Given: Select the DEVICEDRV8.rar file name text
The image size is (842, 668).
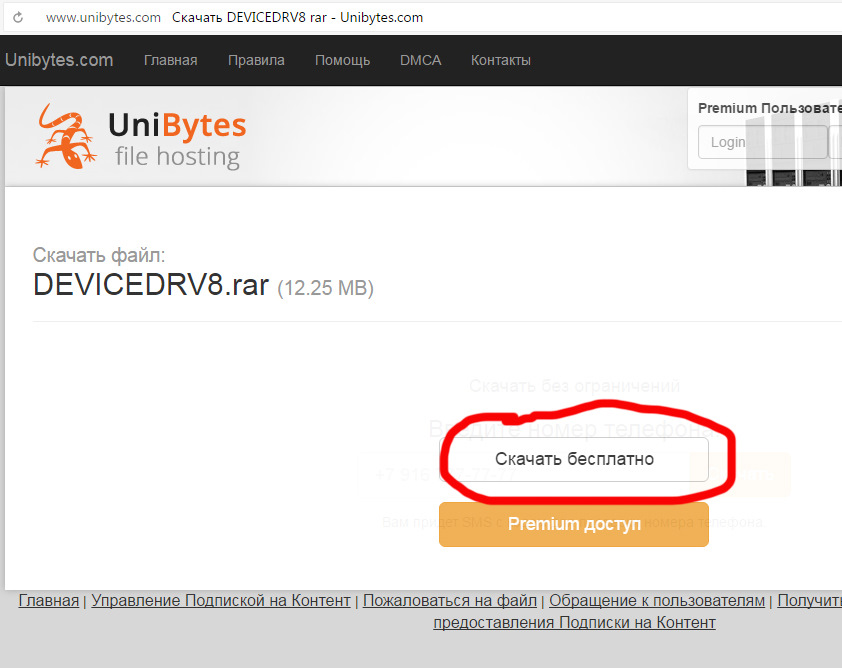Looking at the screenshot, I should 151,284.
